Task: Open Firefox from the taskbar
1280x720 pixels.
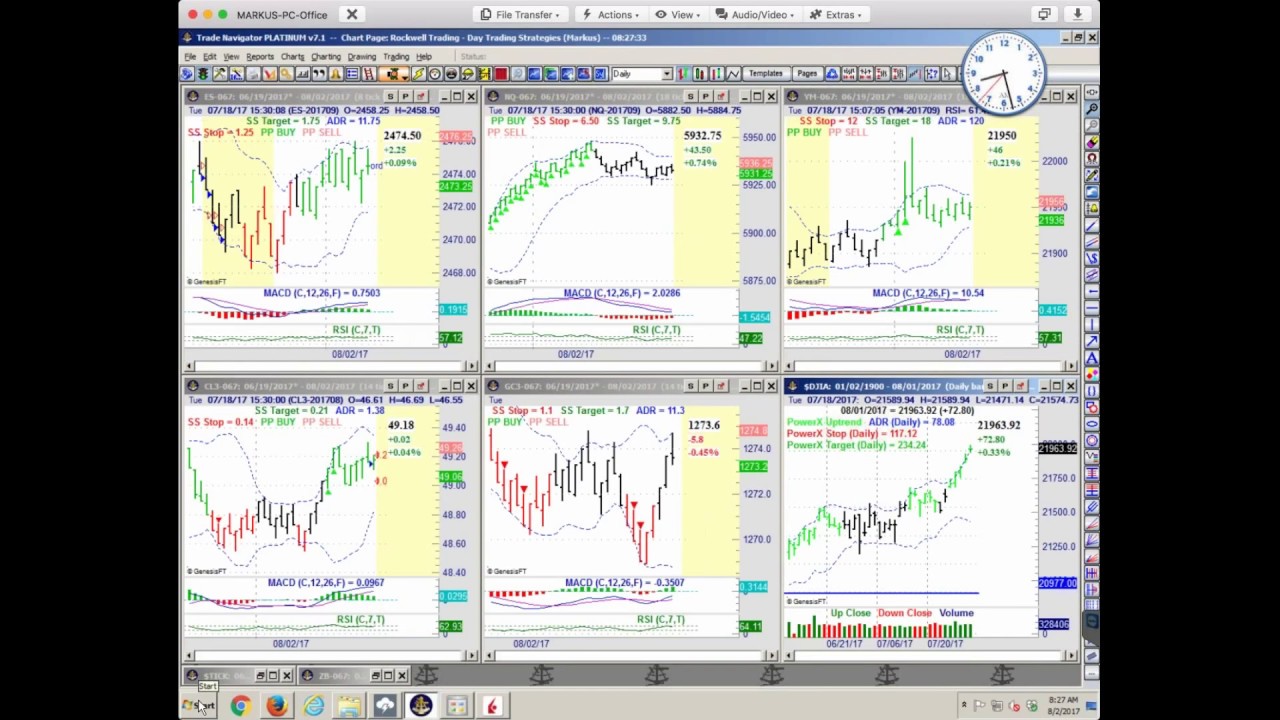Action: (x=276, y=706)
